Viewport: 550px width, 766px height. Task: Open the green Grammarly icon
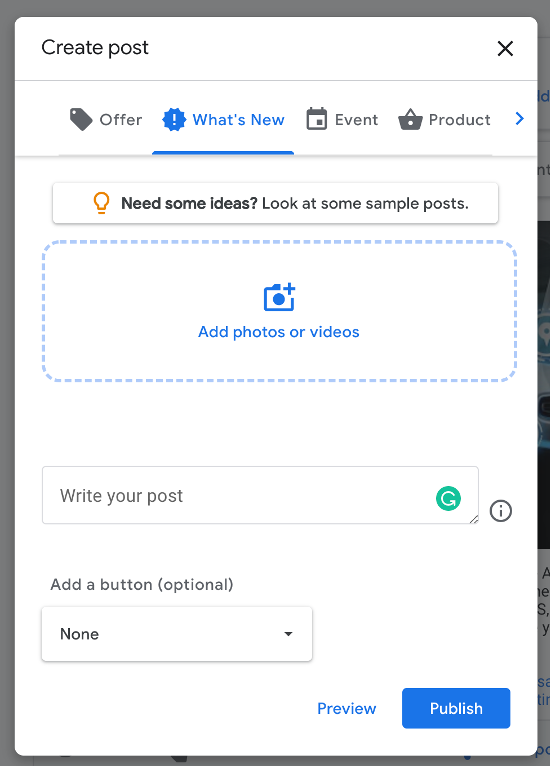(x=448, y=498)
